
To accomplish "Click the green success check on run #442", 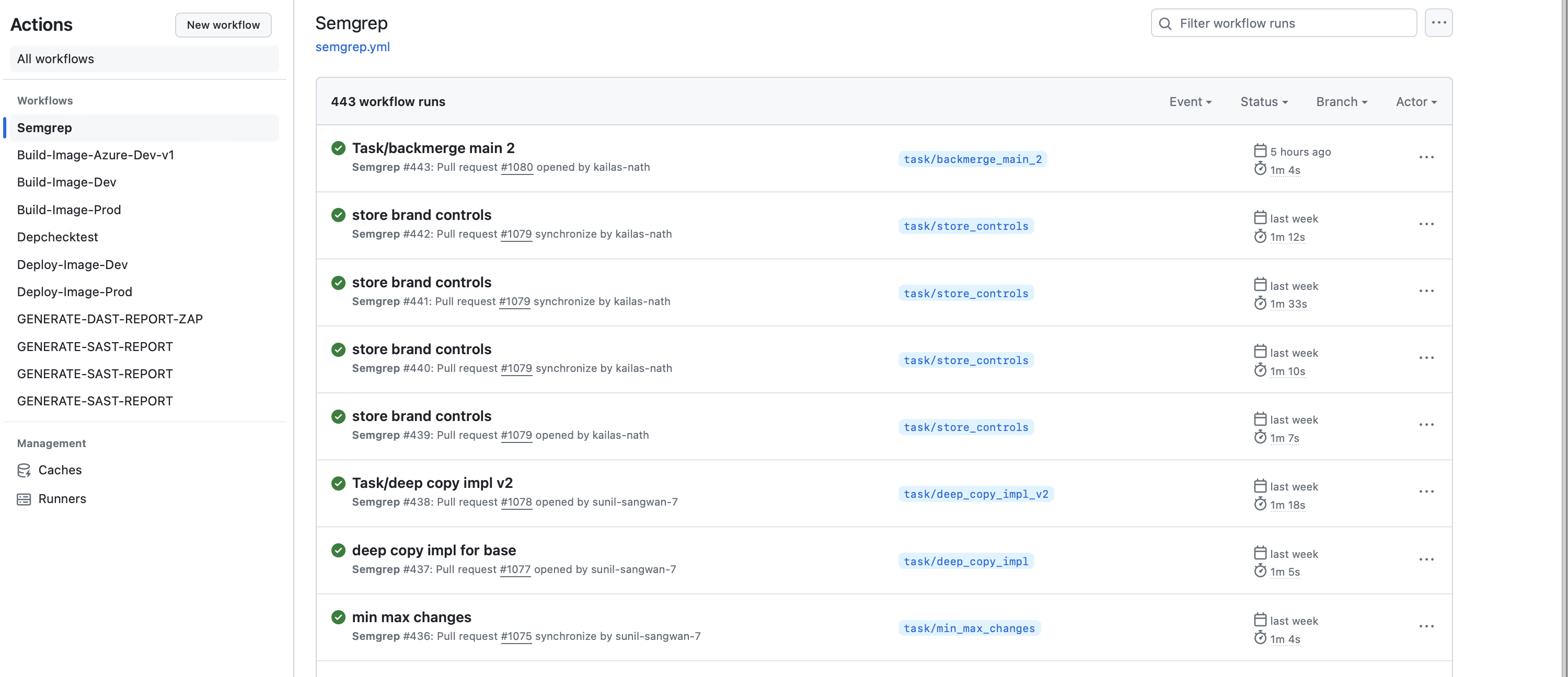I will (x=339, y=215).
